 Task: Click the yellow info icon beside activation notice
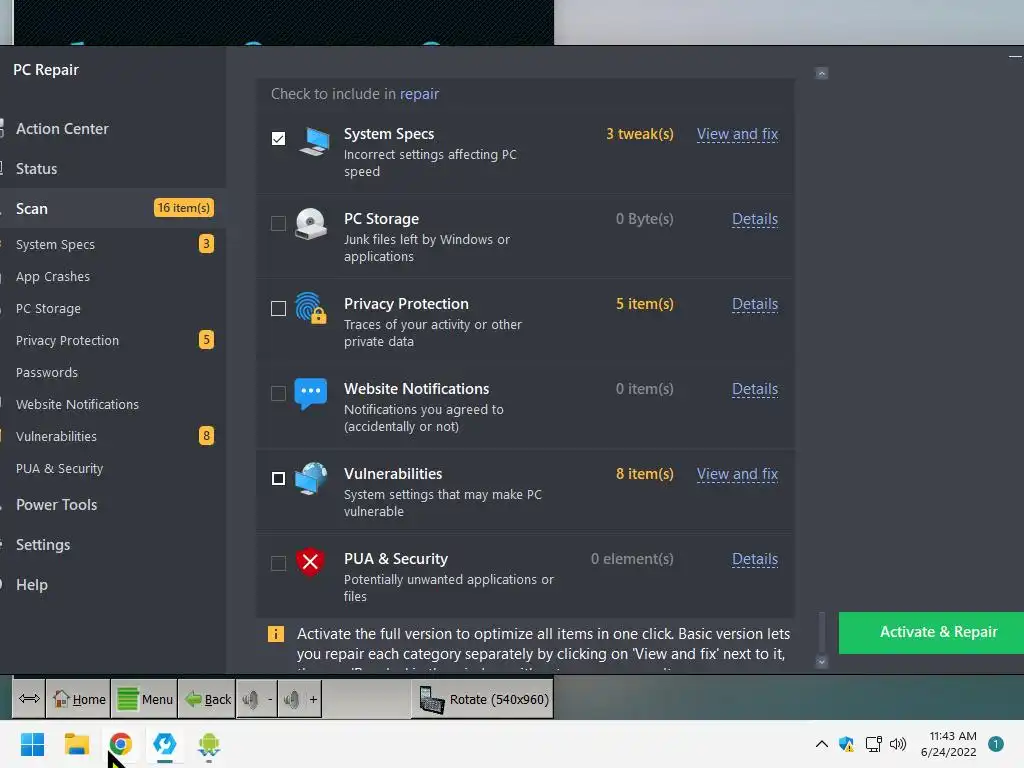pos(276,634)
